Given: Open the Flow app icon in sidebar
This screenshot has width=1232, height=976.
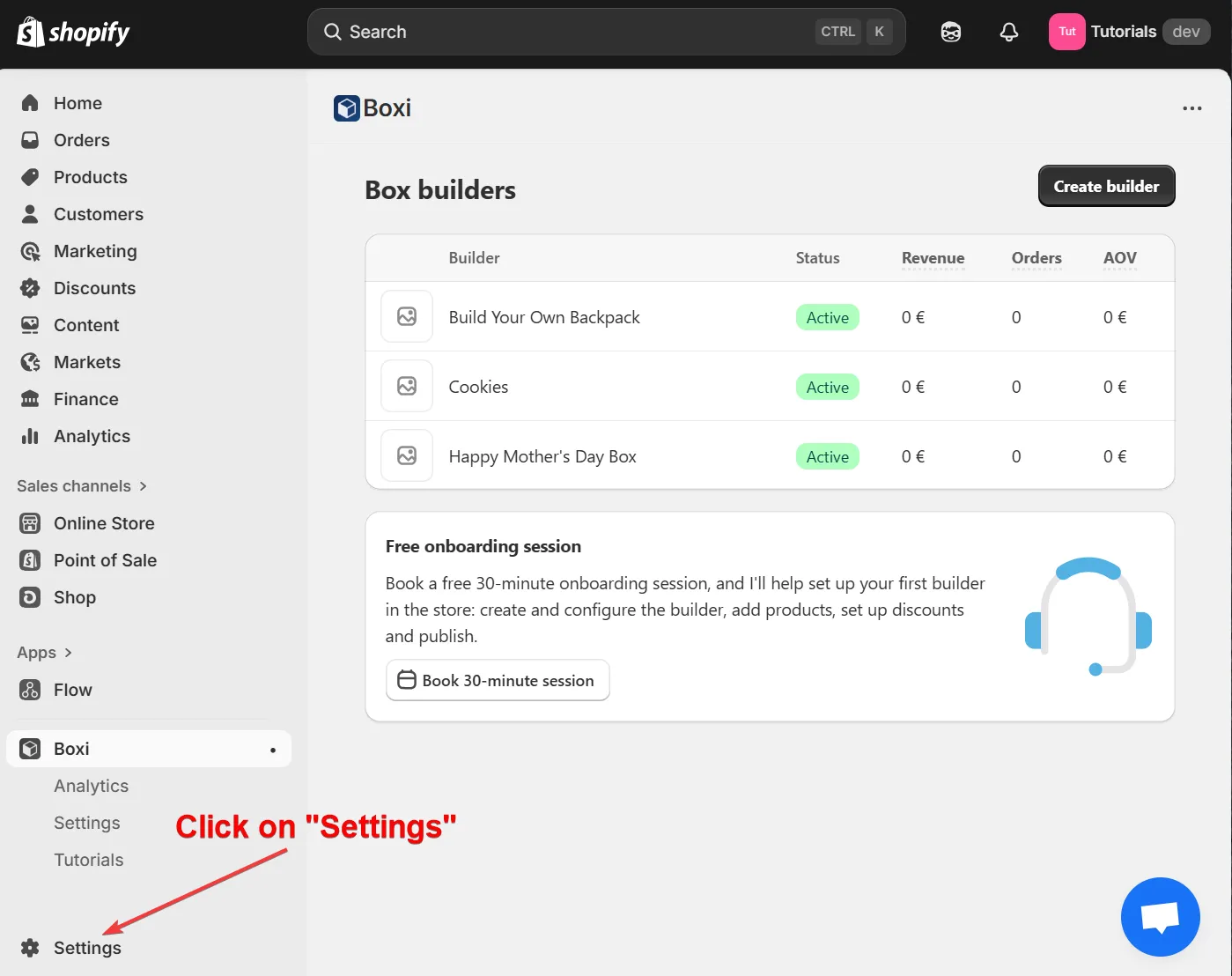Looking at the screenshot, I should click(x=29, y=690).
